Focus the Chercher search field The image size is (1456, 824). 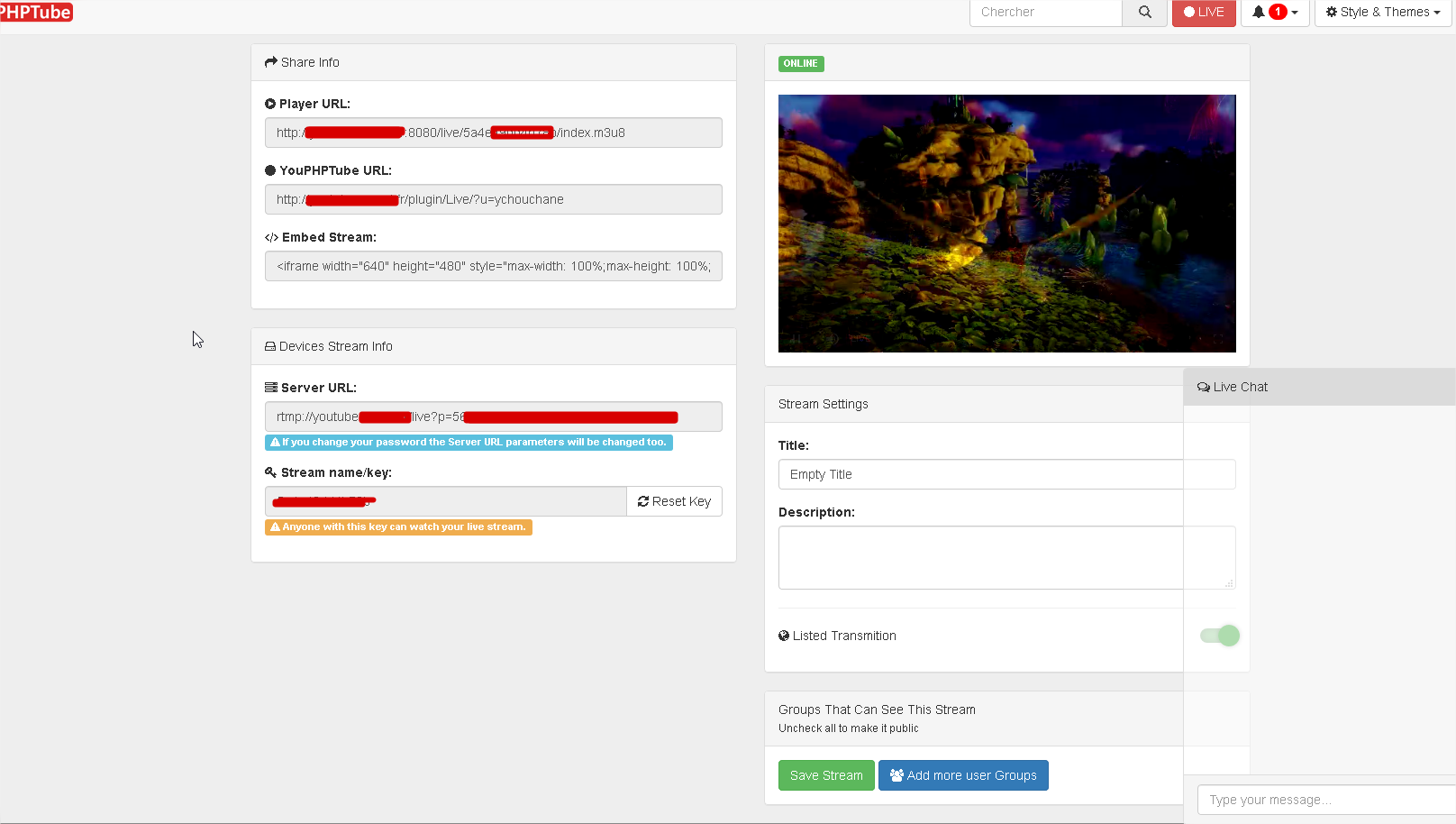point(1046,13)
